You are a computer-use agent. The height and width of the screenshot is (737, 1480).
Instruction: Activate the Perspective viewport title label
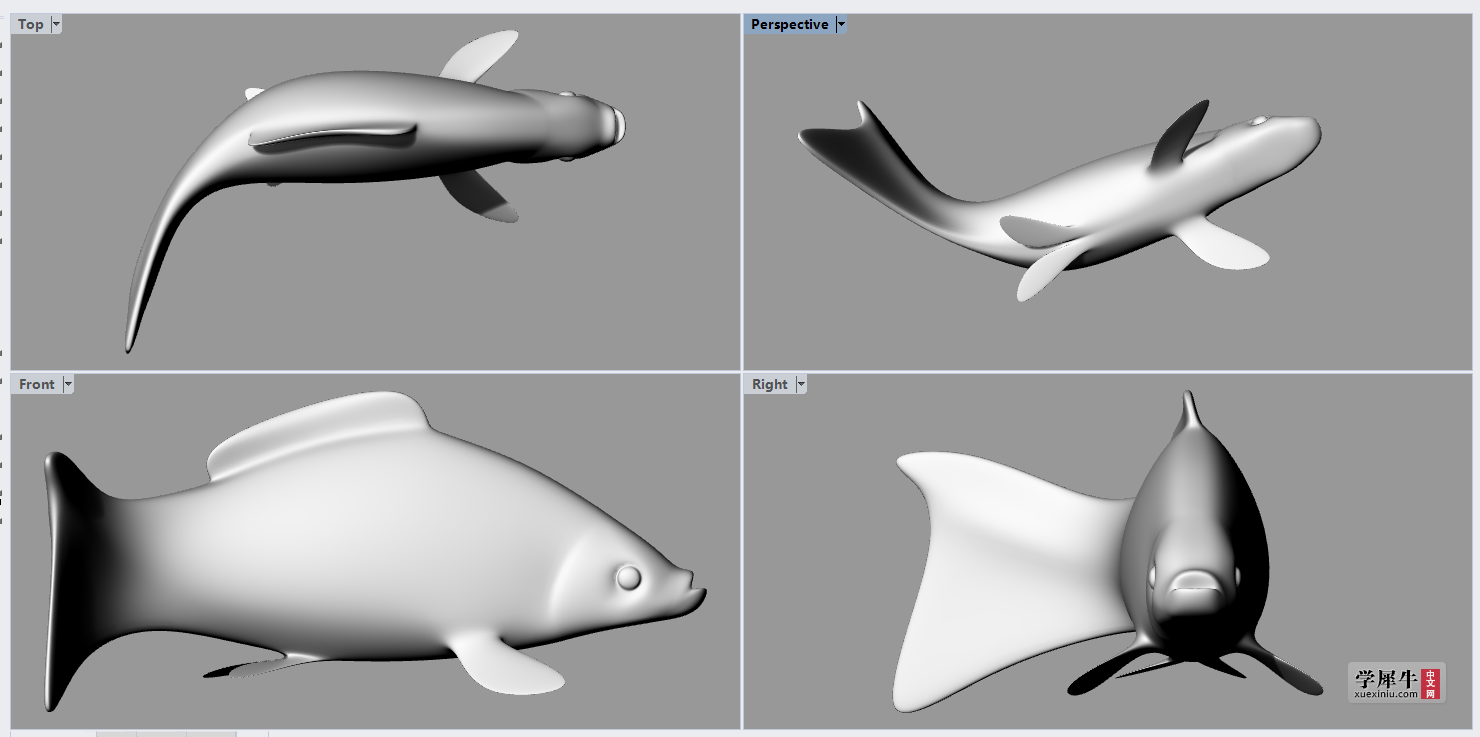pyautogui.click(x=789, y=24)
